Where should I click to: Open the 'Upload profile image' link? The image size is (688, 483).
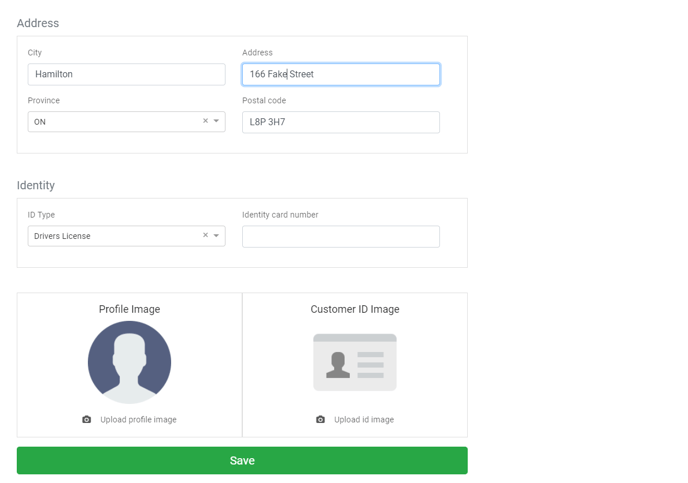click(x=138, y=420)
